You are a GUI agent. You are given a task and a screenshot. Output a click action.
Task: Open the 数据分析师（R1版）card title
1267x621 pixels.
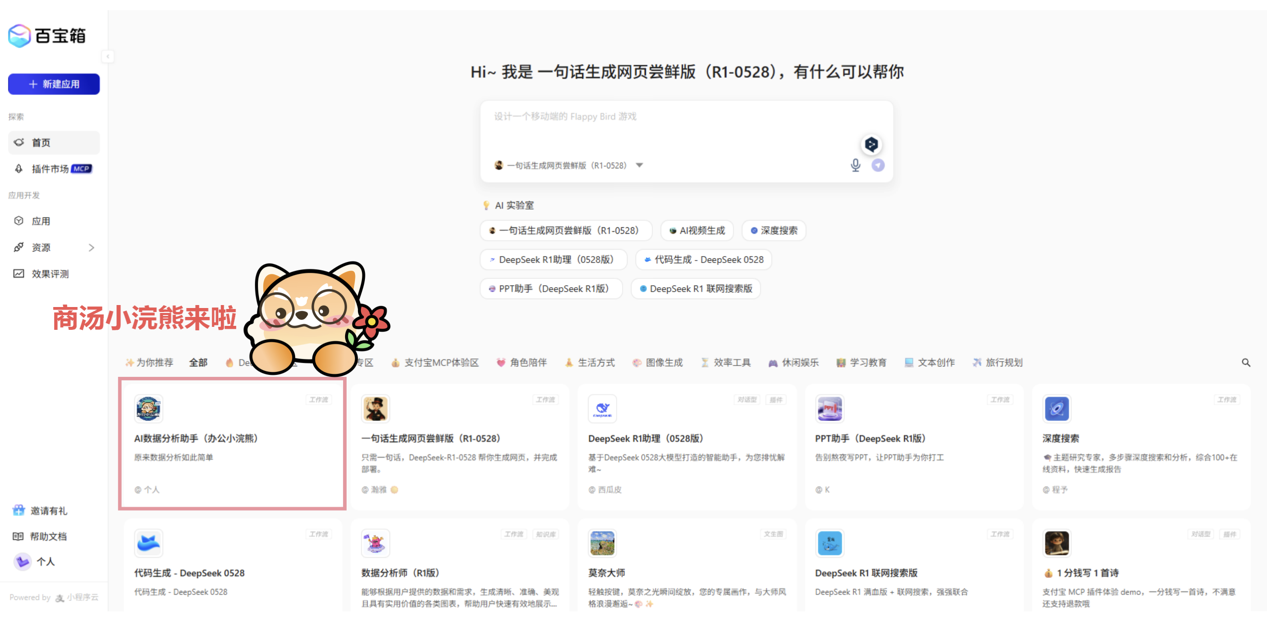400,573
